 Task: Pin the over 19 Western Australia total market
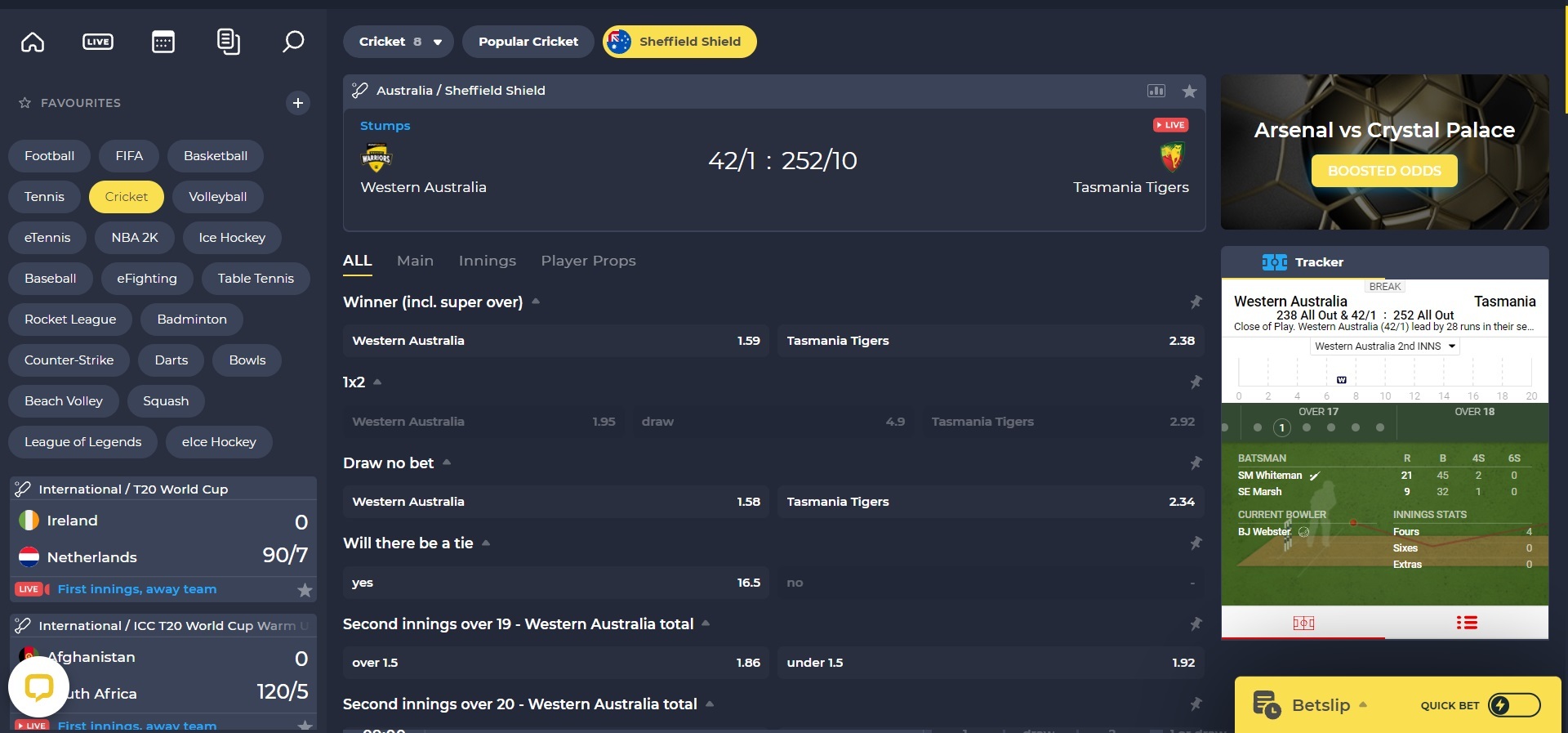point(1196,624)
